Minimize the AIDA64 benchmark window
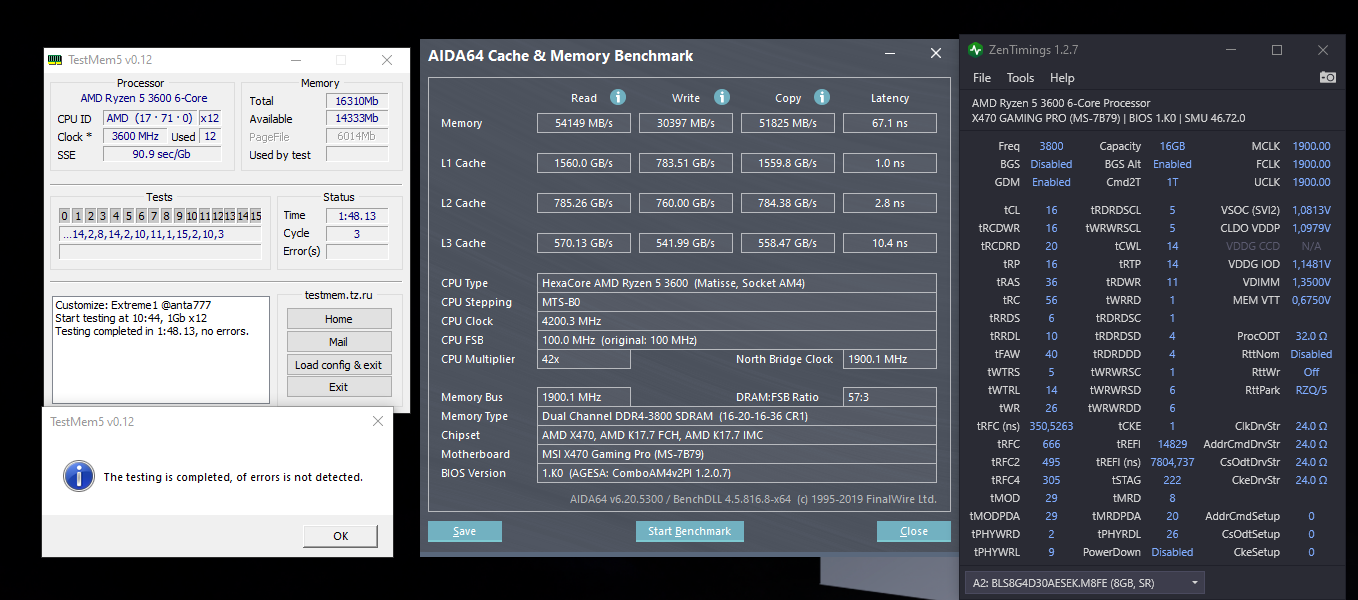 (x=890, y=53)
